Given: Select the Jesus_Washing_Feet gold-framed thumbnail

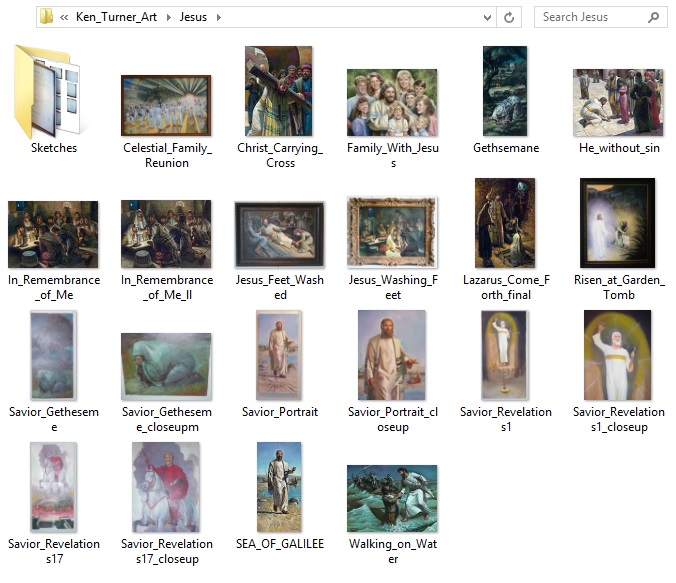Looking at the screenshot, I should click(392, 232).
